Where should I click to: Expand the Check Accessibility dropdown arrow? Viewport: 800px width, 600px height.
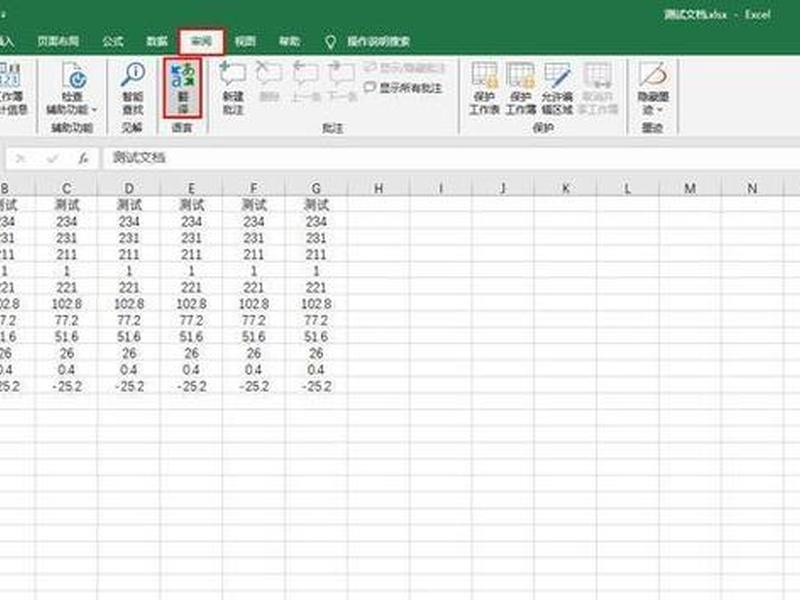pyautogui.click(x=94, y=110)
